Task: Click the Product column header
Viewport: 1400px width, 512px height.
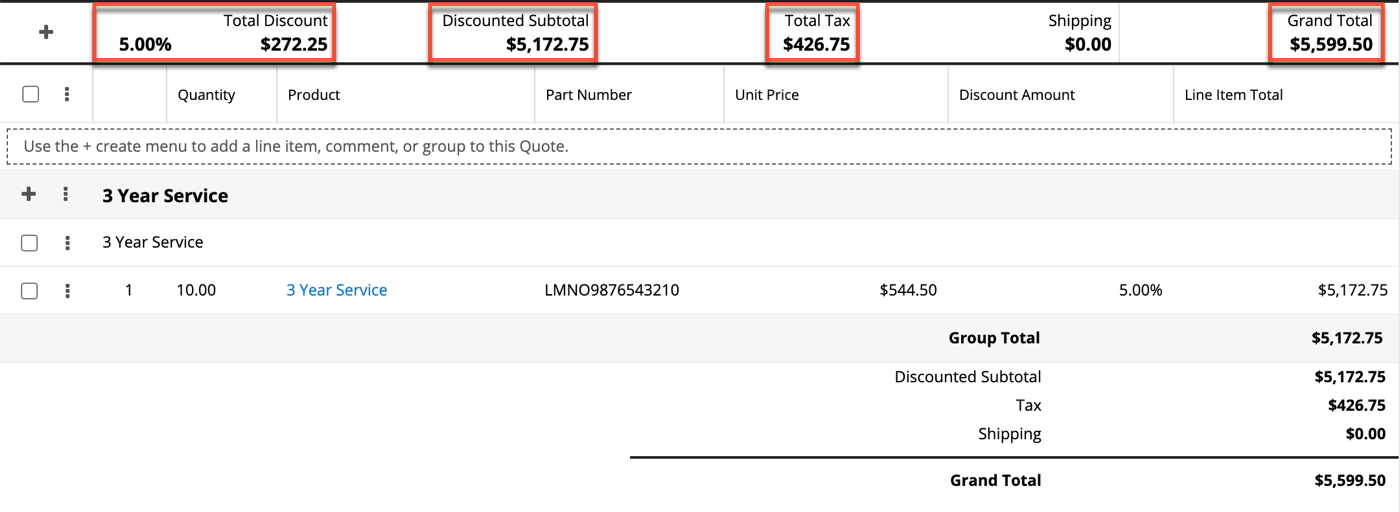Action: pyautogui.click(x=314, y=95)
